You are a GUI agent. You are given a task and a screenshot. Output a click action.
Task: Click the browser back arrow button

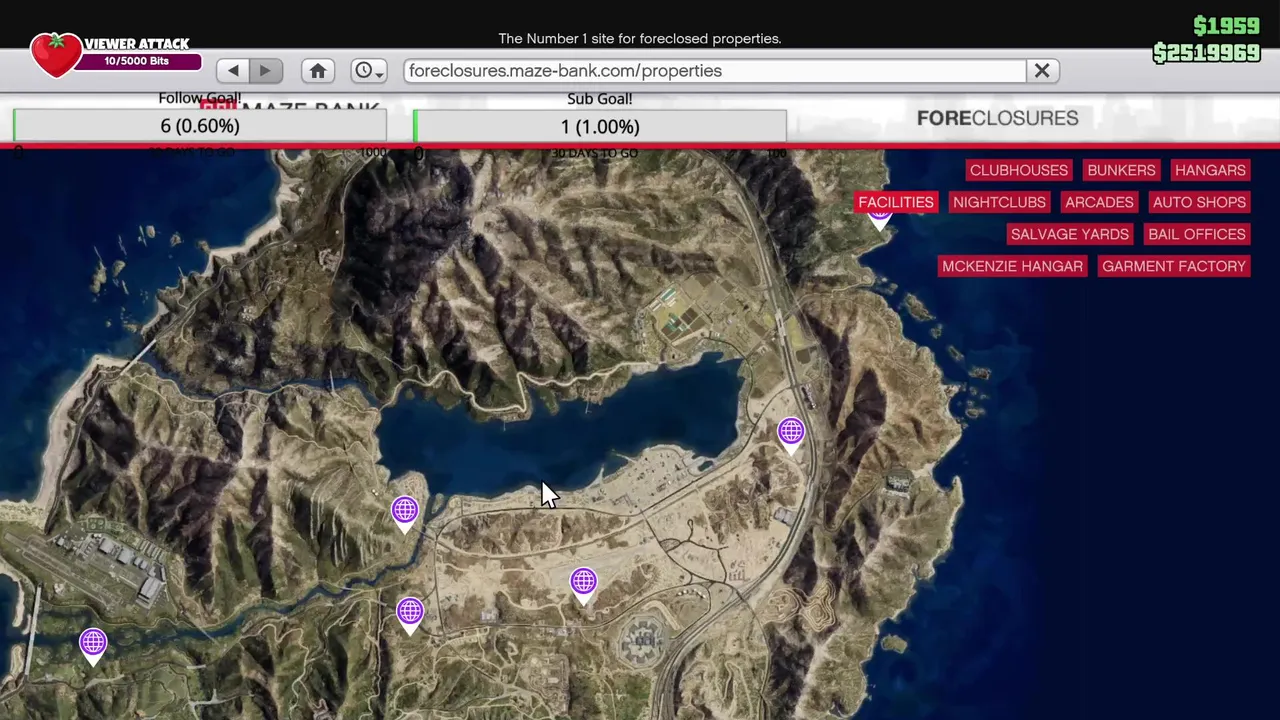233,71
